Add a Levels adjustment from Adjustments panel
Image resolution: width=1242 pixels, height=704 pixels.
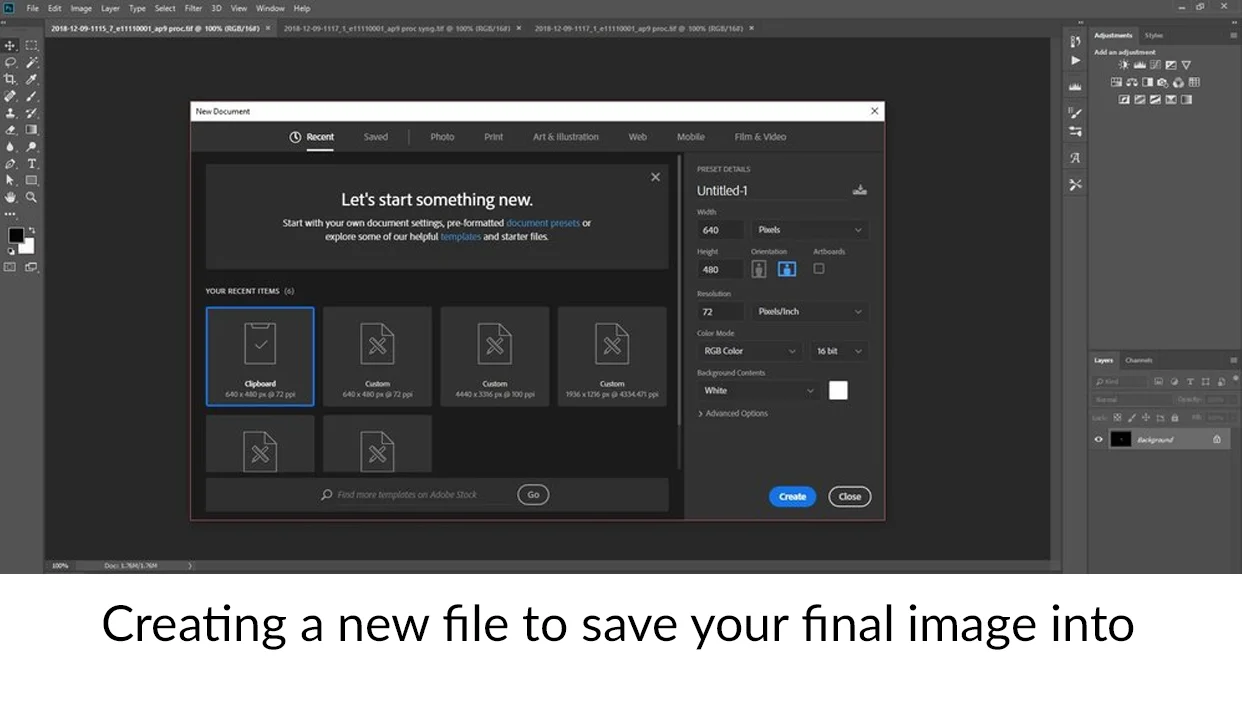[x=1140, y=65]
